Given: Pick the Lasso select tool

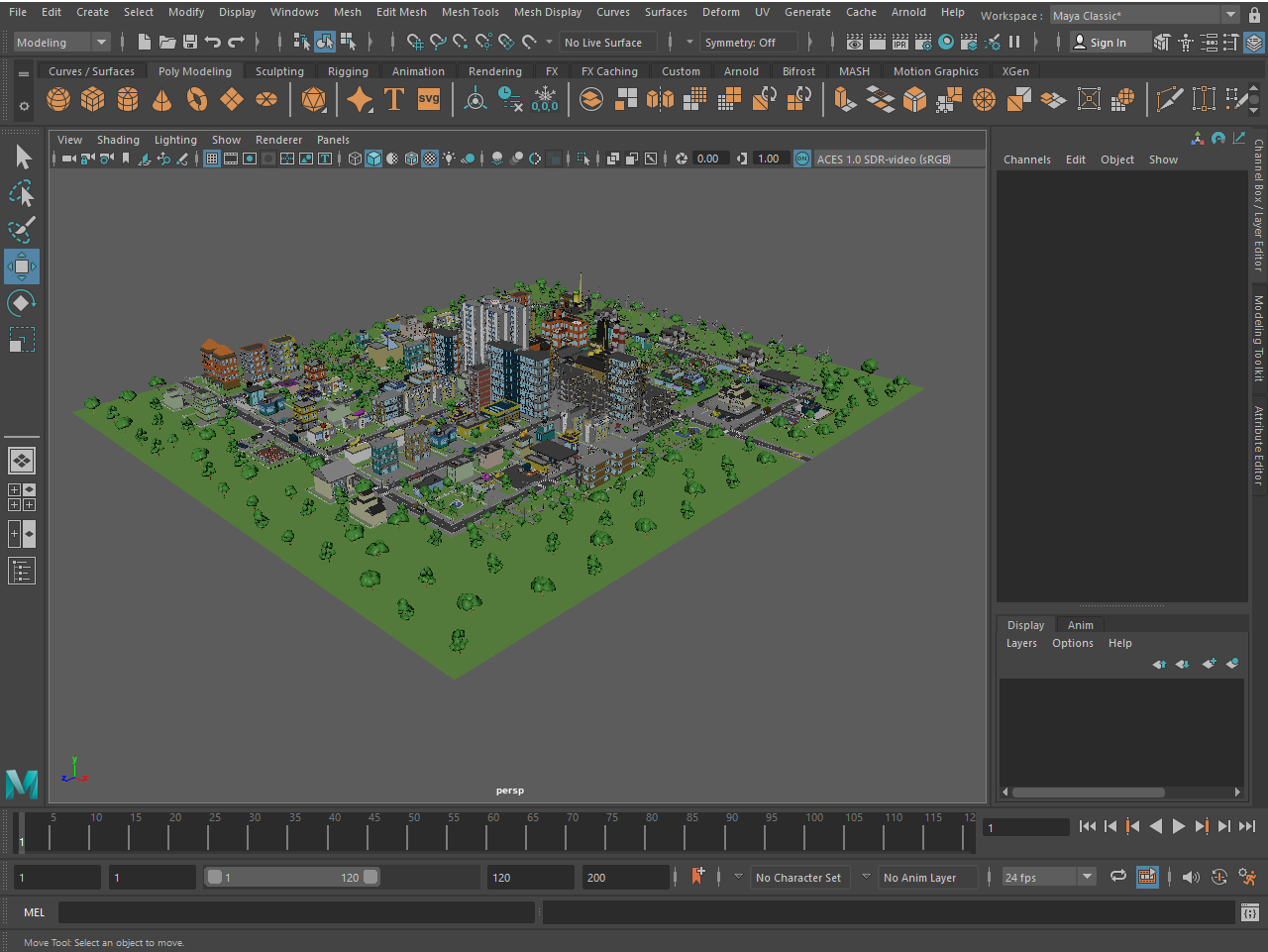Looking at the screenshot, I should click(22, 193).
